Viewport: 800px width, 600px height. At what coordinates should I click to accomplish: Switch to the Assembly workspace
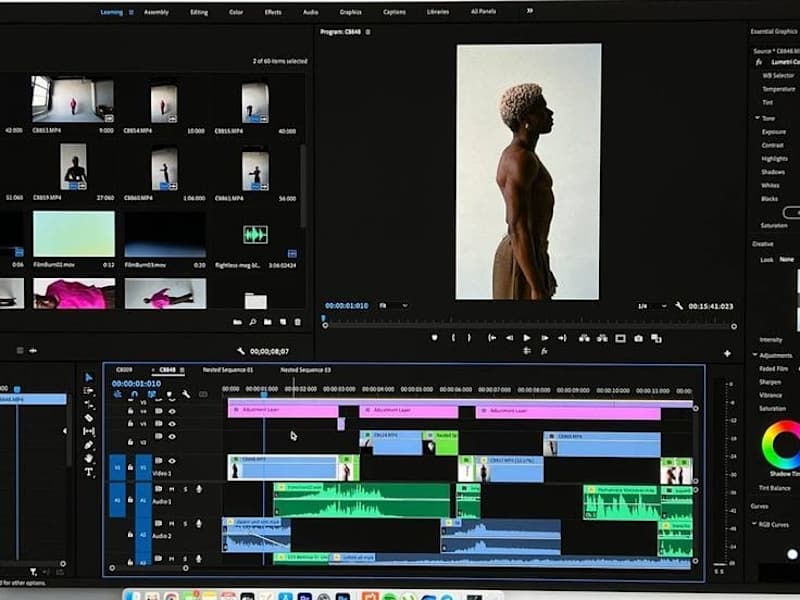(156, 12)
